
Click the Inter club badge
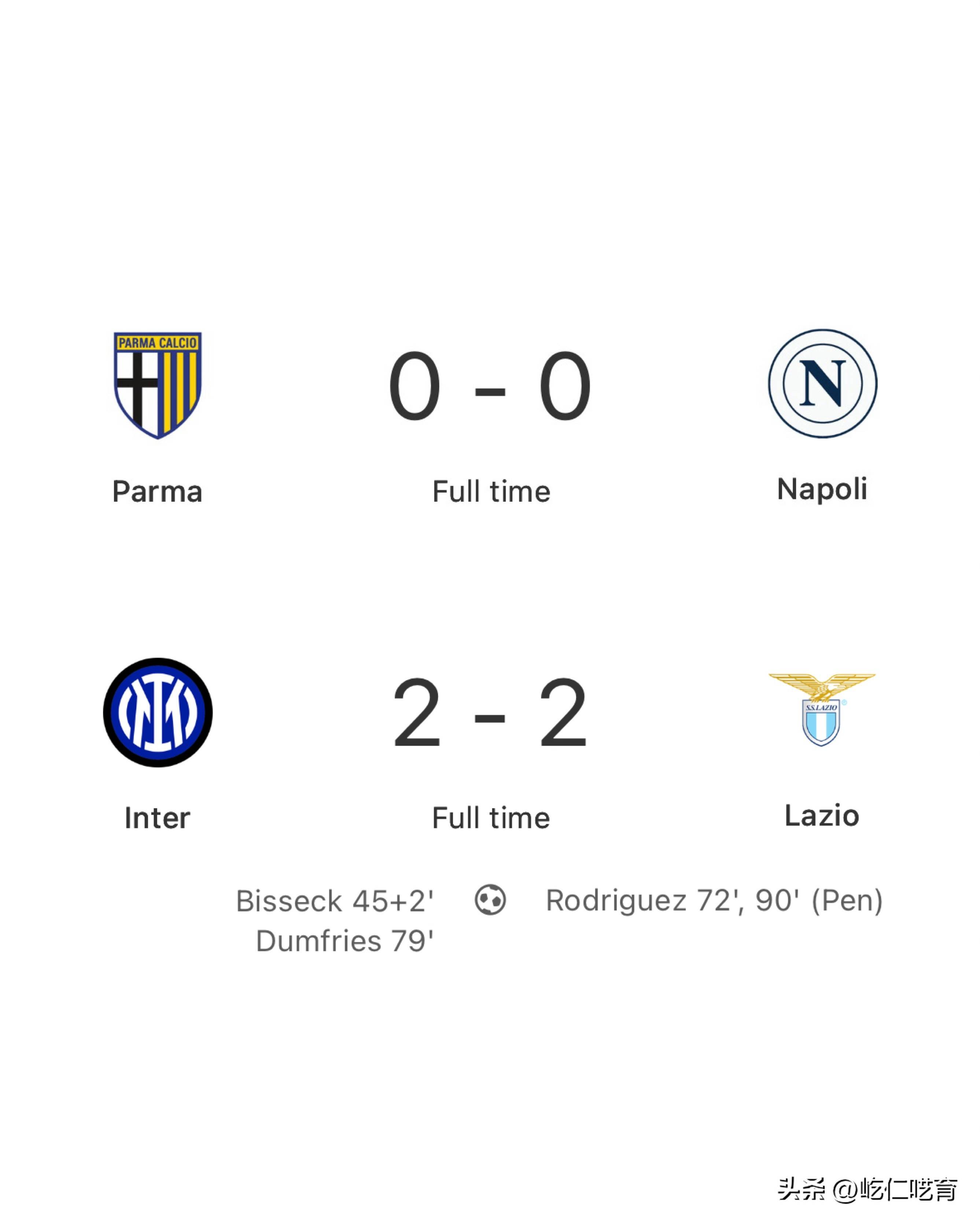(x=158, y=712)
